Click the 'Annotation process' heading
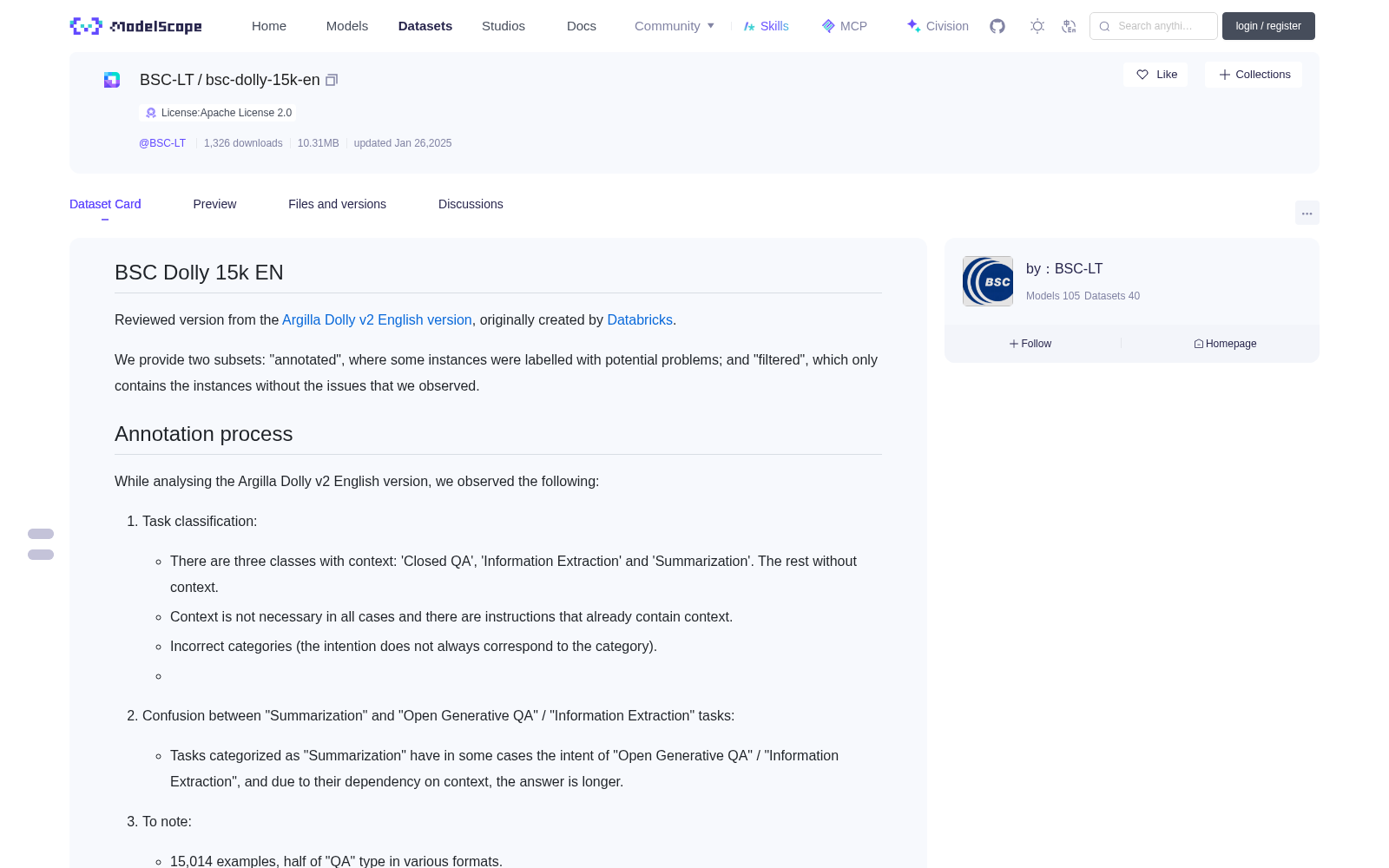Screen dimensions: 1389x868 tap(204, 434)
